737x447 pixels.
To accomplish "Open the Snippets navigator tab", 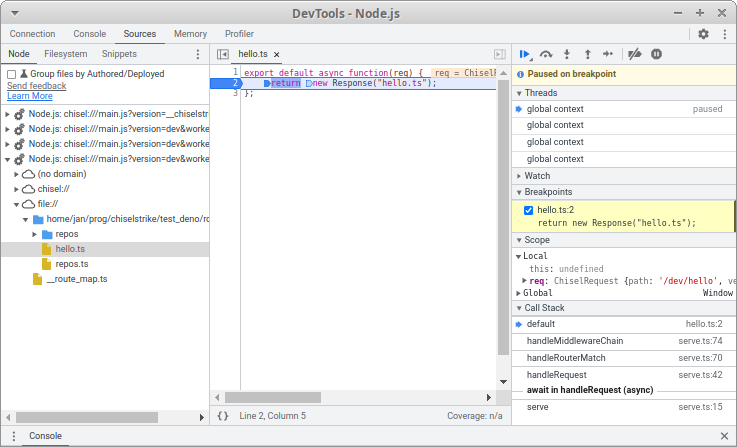I will coord(119,54).
